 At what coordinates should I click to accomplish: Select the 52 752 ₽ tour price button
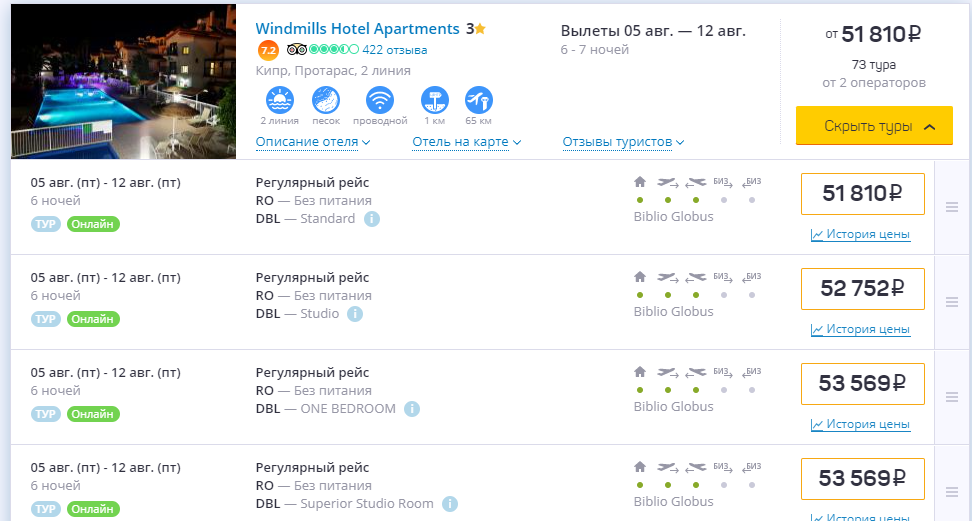tap(863, 289)
